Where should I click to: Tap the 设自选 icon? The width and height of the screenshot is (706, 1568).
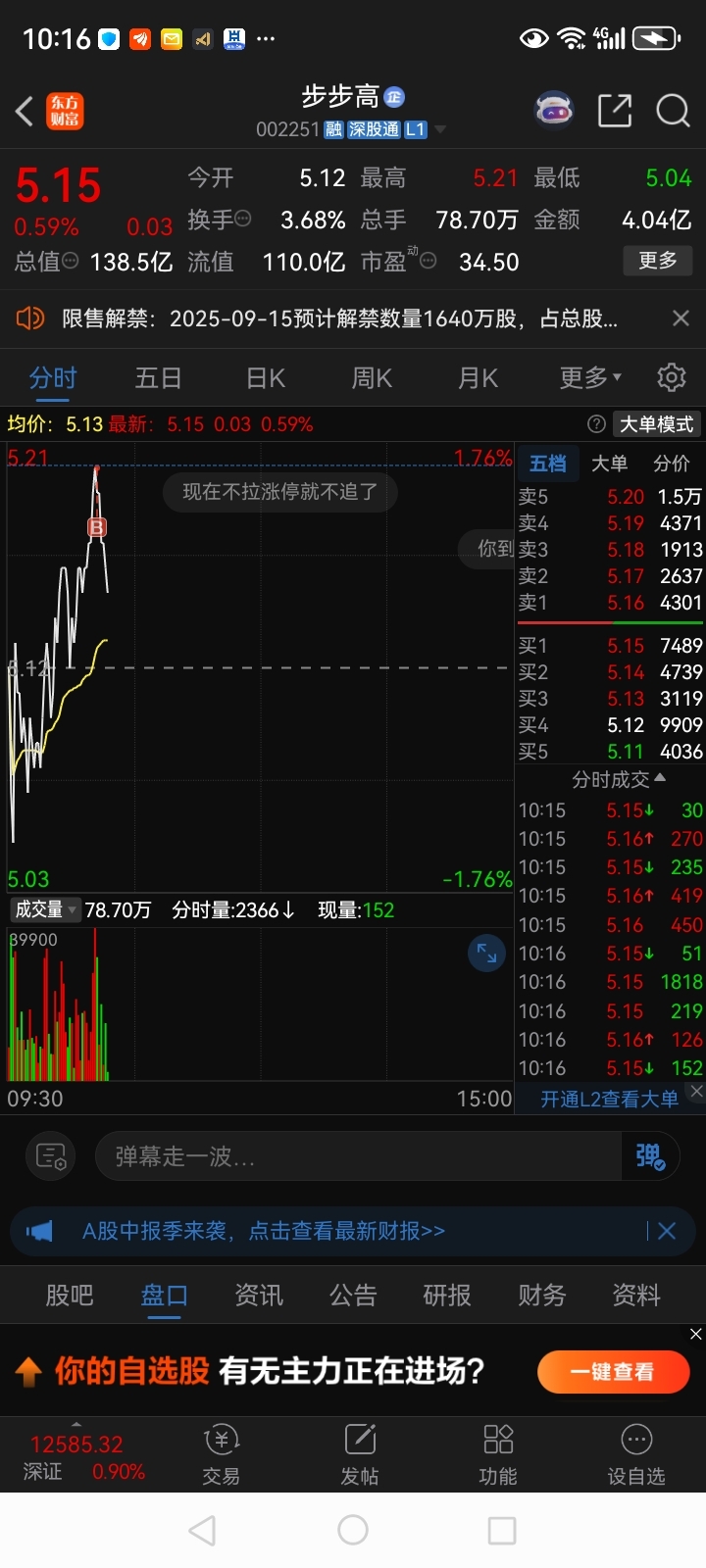coord(636,1440)
